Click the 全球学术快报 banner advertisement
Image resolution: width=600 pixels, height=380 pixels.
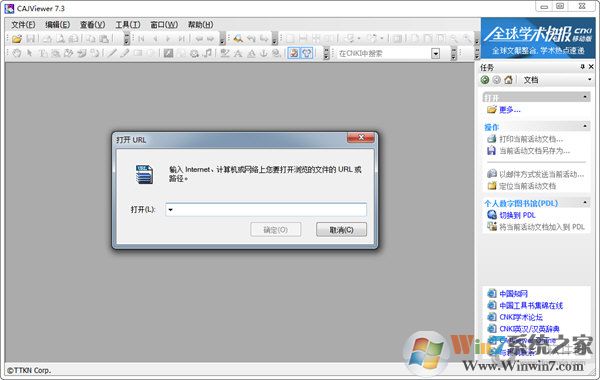coord(538,38)
